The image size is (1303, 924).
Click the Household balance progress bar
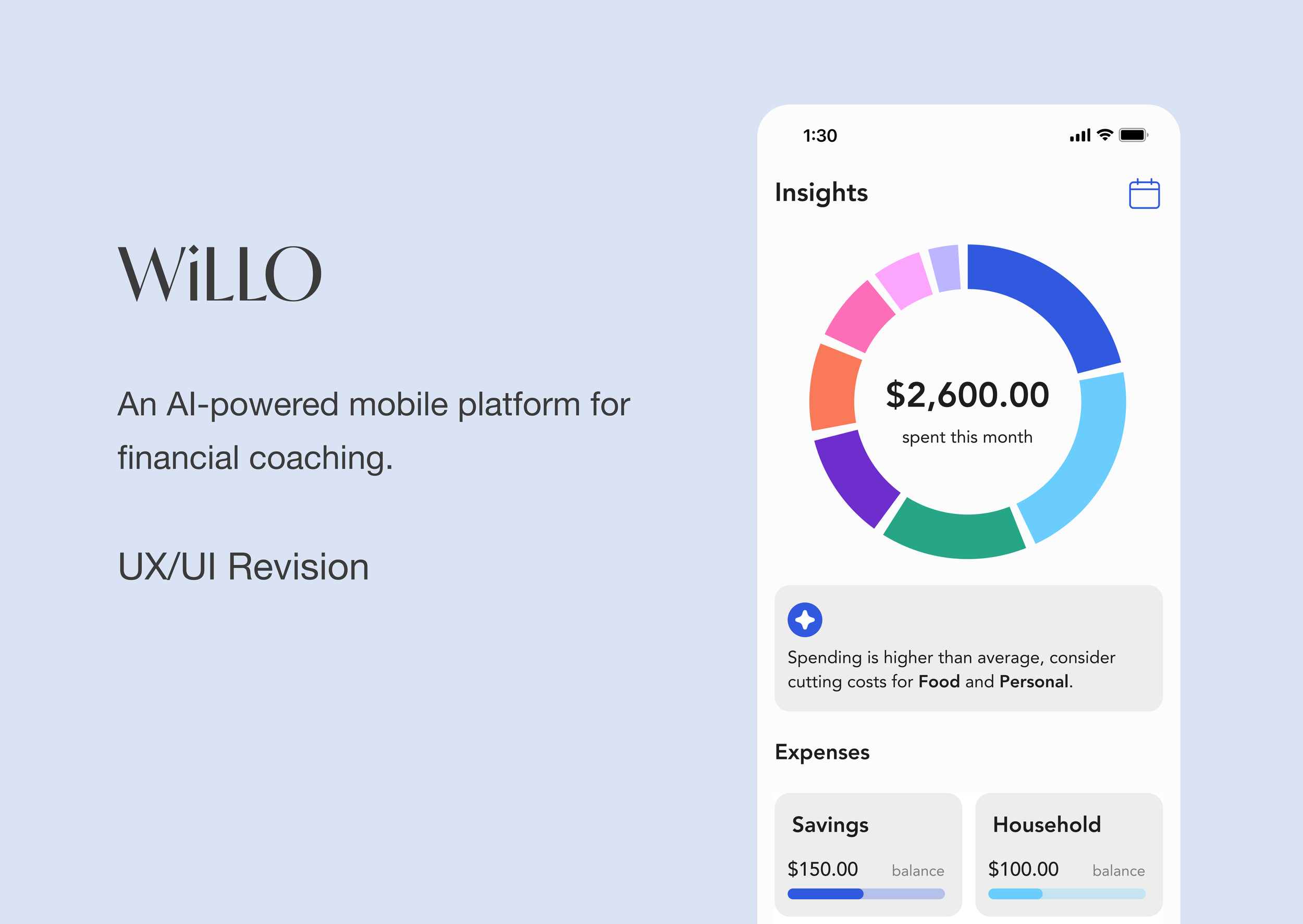[1066, 894]
